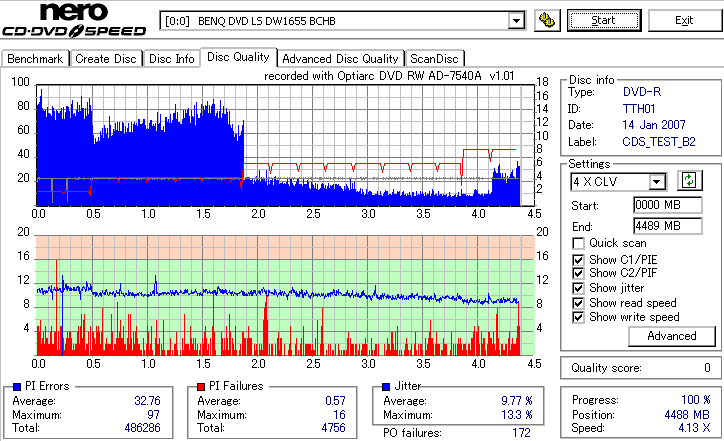This screenshot has width=724, height=441.
Task: Click the Nero CD-DVD Speed logo
Action: point(74,20)
